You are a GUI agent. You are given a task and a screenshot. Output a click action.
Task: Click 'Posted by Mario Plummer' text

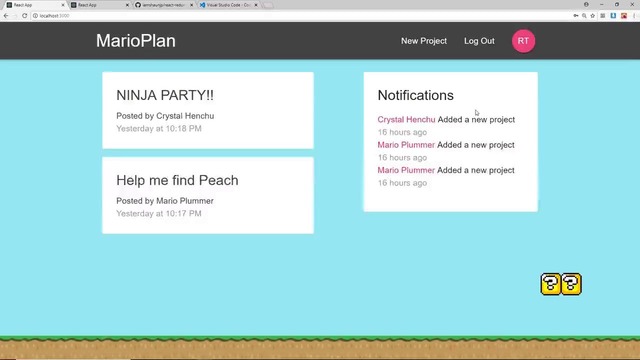coord(165,201)
